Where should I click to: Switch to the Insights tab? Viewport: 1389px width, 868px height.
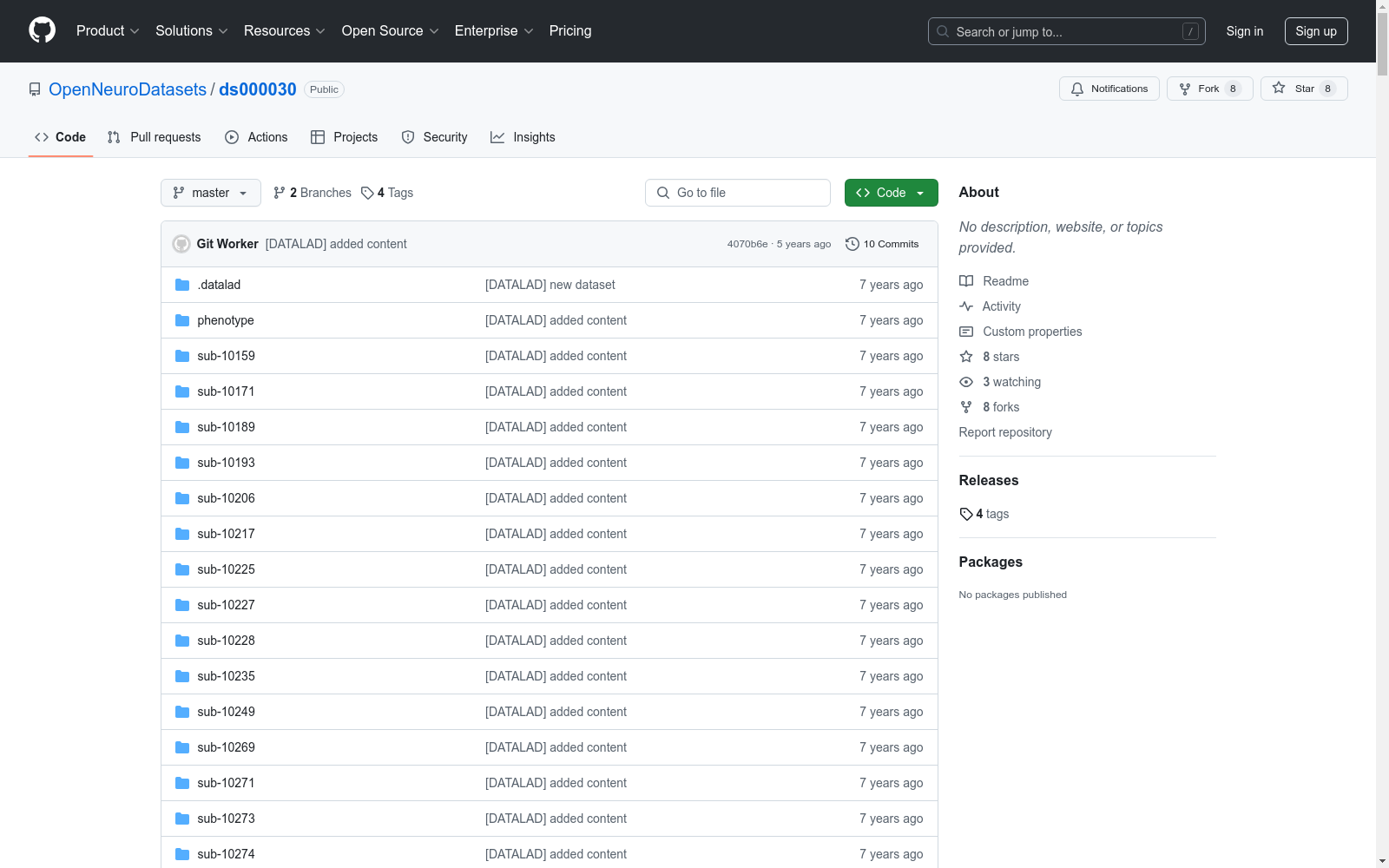click(523, 137)
